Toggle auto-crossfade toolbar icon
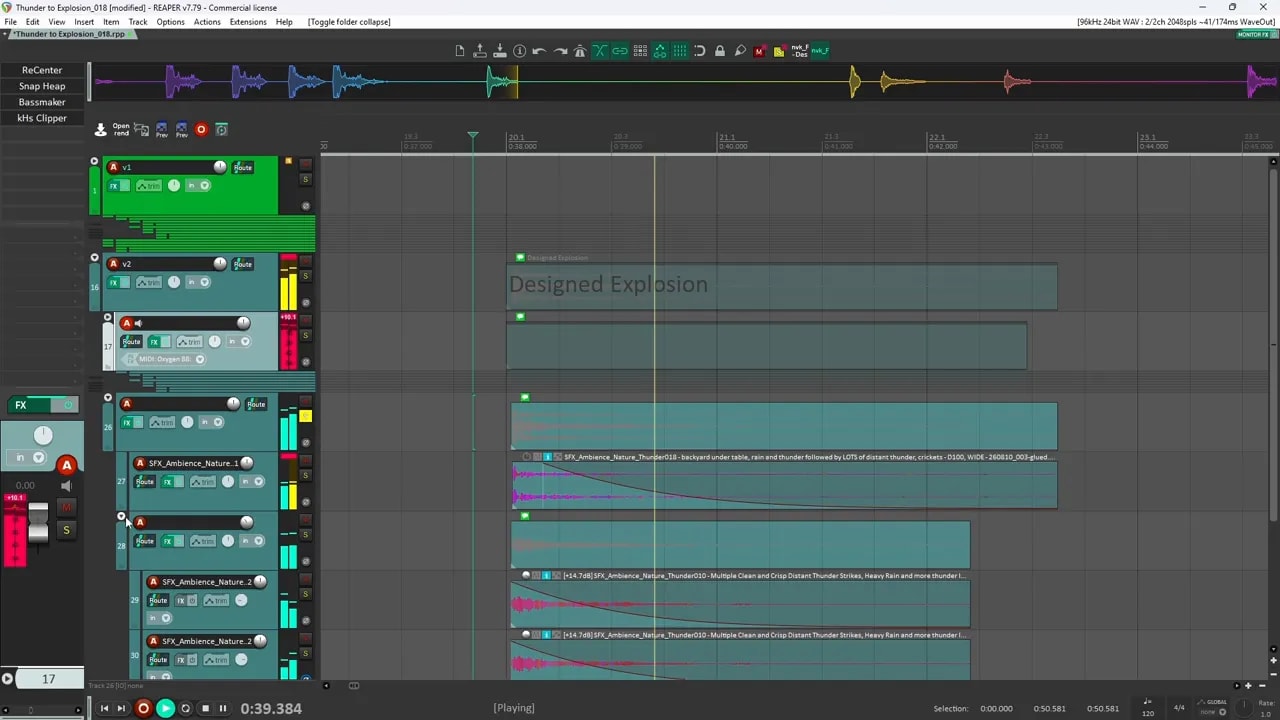The width and height of the screenshot is (1280, 720). point(600,51)
